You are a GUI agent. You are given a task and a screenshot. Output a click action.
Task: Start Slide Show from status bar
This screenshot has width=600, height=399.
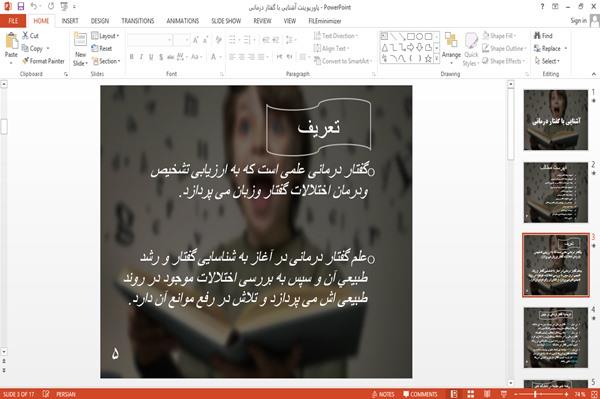[x=504, y=394]
